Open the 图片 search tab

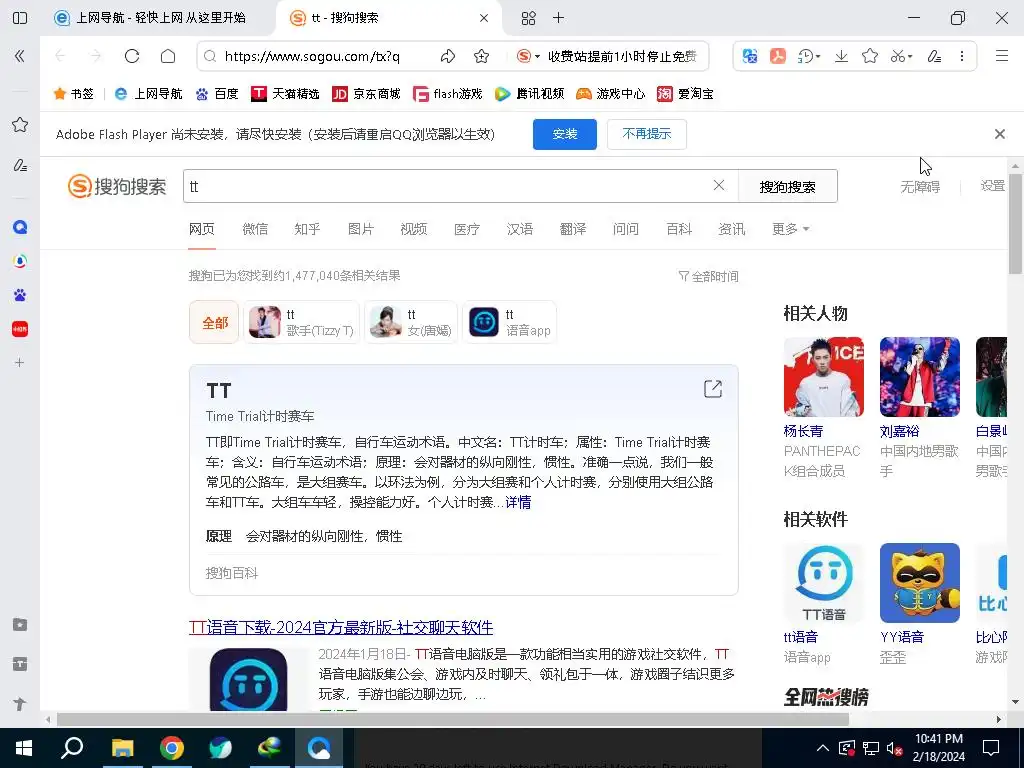(360, 229)
